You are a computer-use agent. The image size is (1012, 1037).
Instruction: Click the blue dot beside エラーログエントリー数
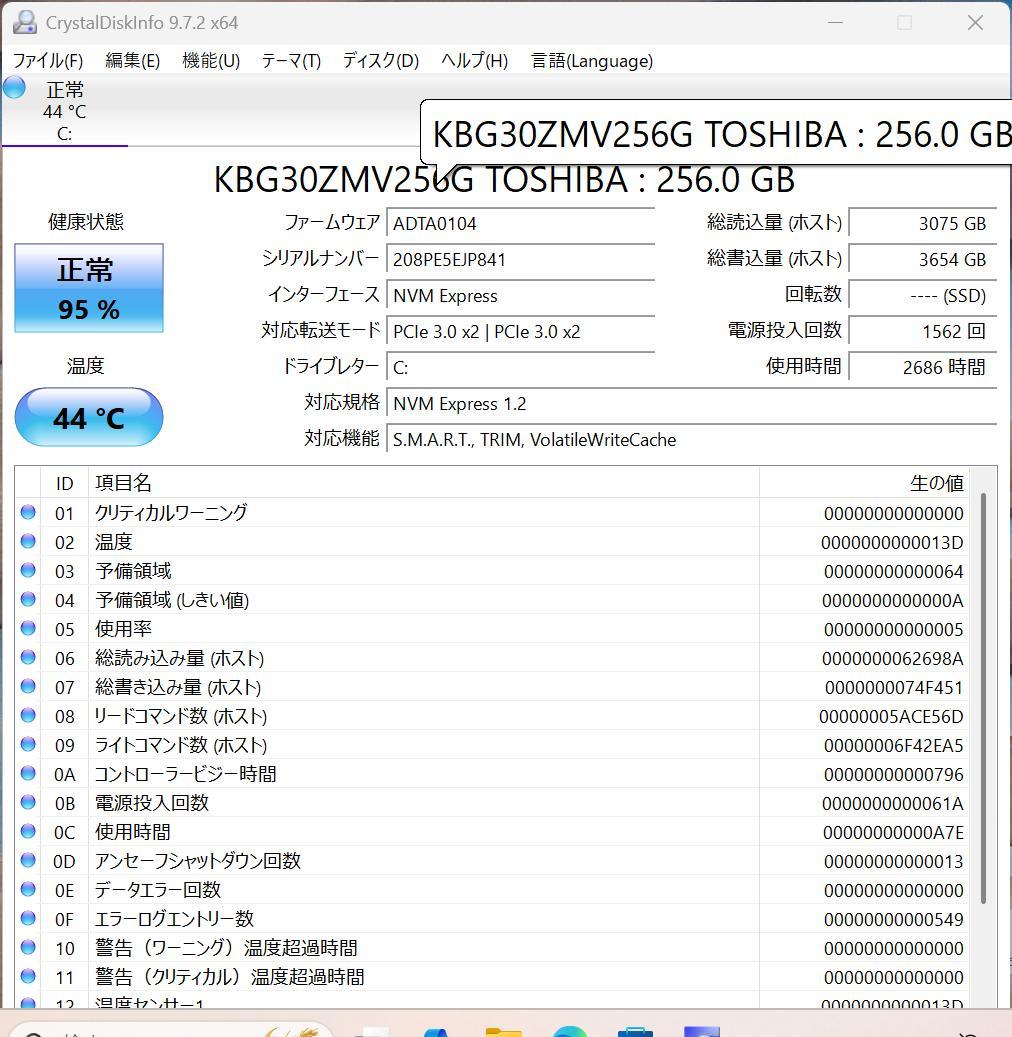pyautogui.click(x=29, y=919)
